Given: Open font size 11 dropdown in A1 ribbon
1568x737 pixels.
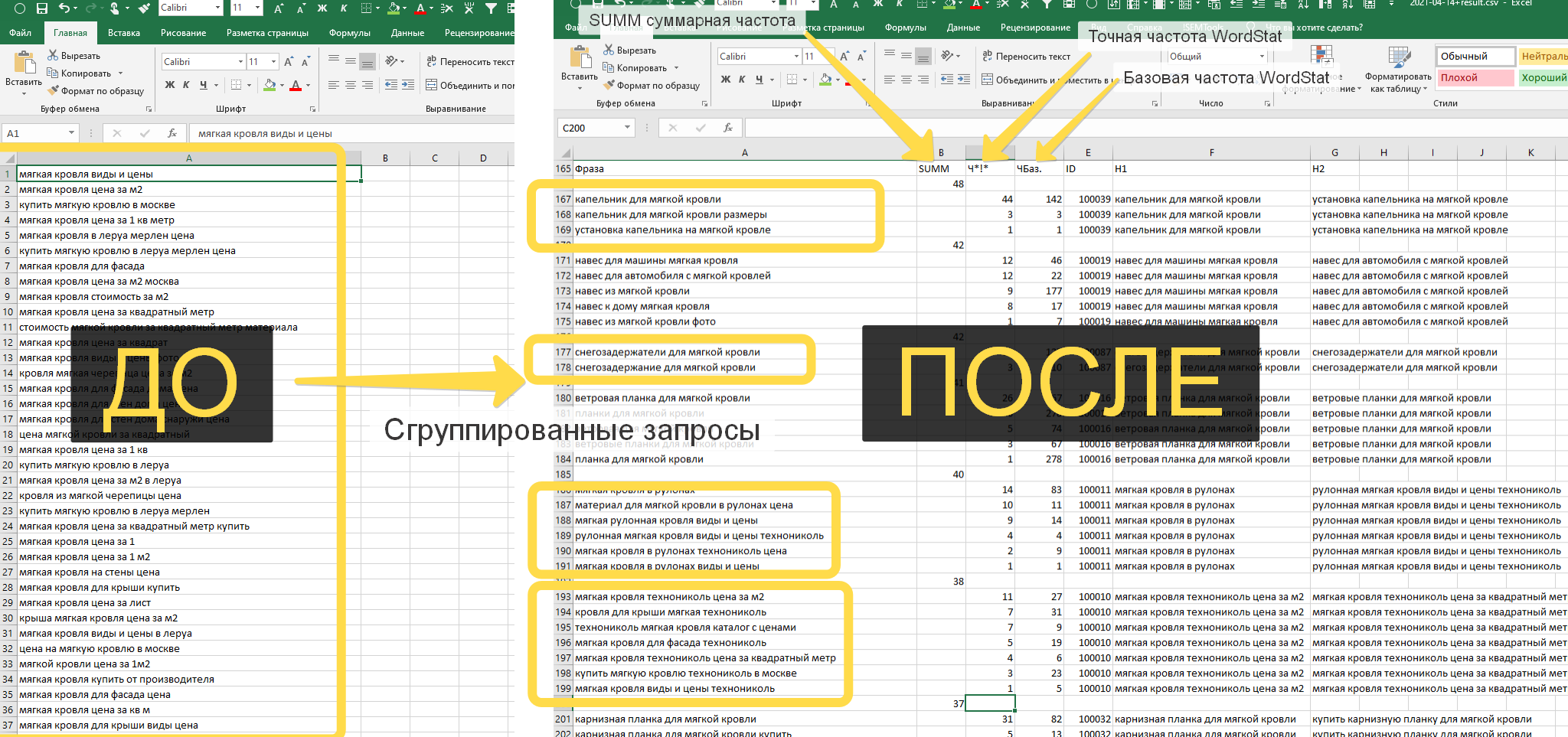Looking at the screenshot, I should [x=273, y=61].
